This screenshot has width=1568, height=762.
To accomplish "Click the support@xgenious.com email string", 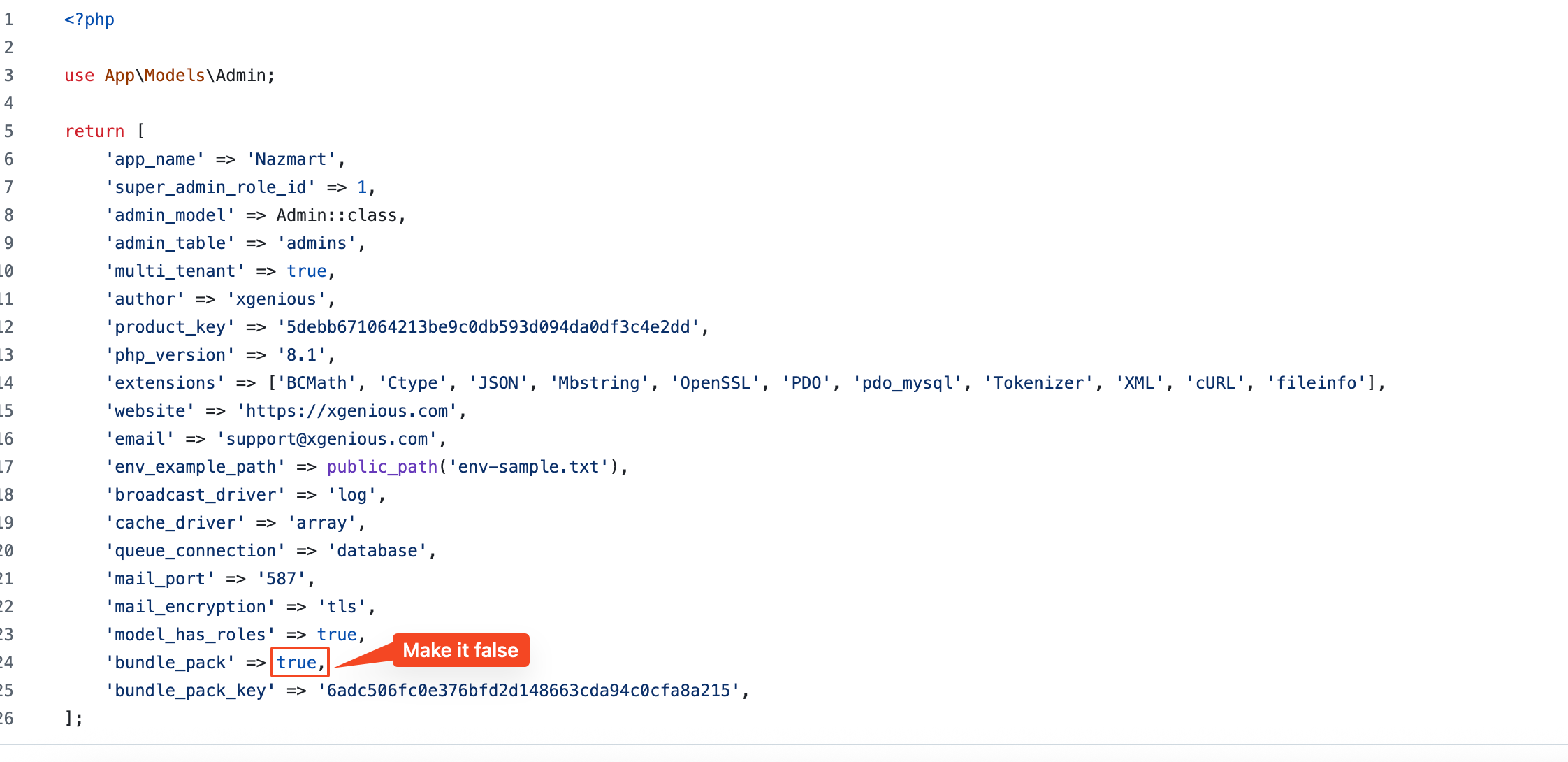I will click(x=327, y=439).
